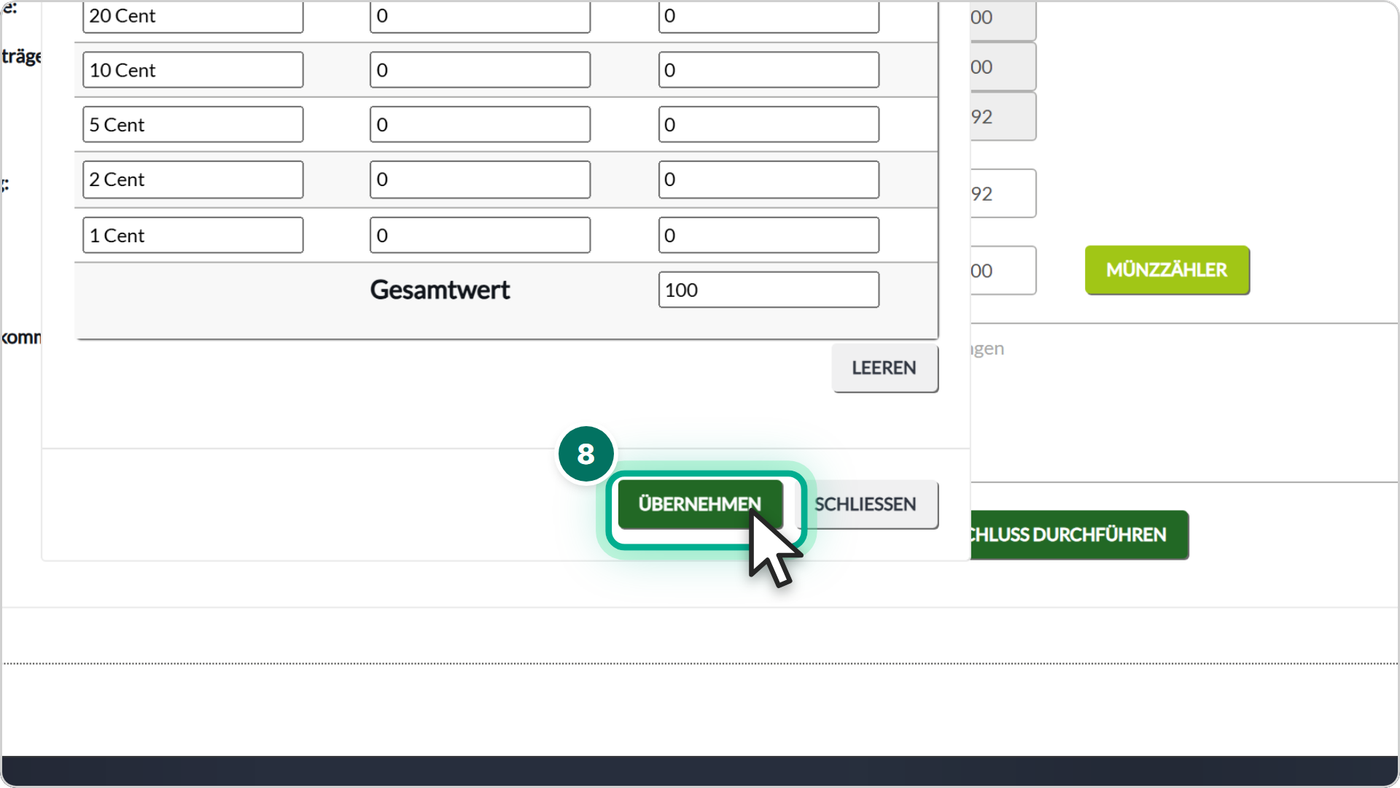The height and width of the screenshot is (788, 1400).
Task: Click the rightmost value field in the 2 Cent row
Action: coord(769,180)
